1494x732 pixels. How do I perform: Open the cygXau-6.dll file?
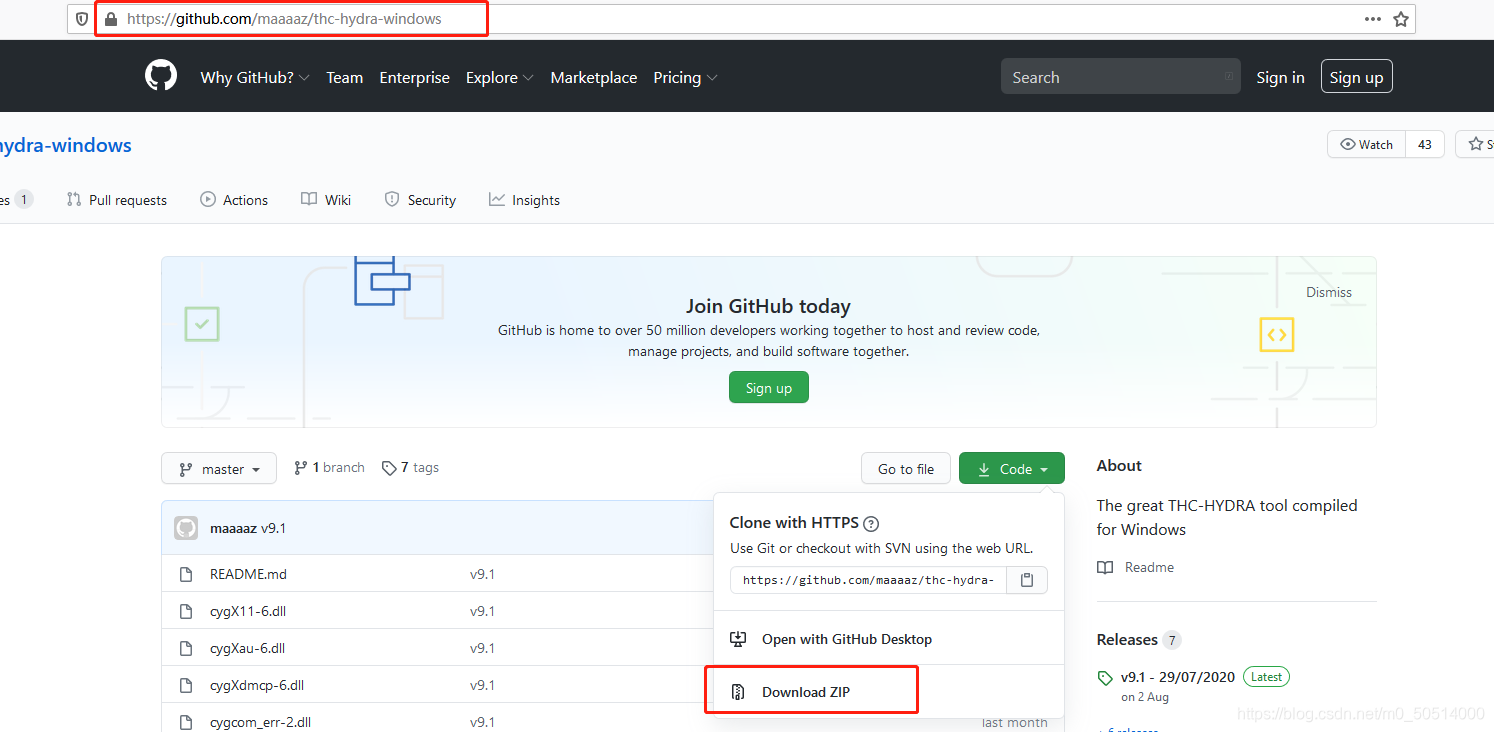coord(247,648)
